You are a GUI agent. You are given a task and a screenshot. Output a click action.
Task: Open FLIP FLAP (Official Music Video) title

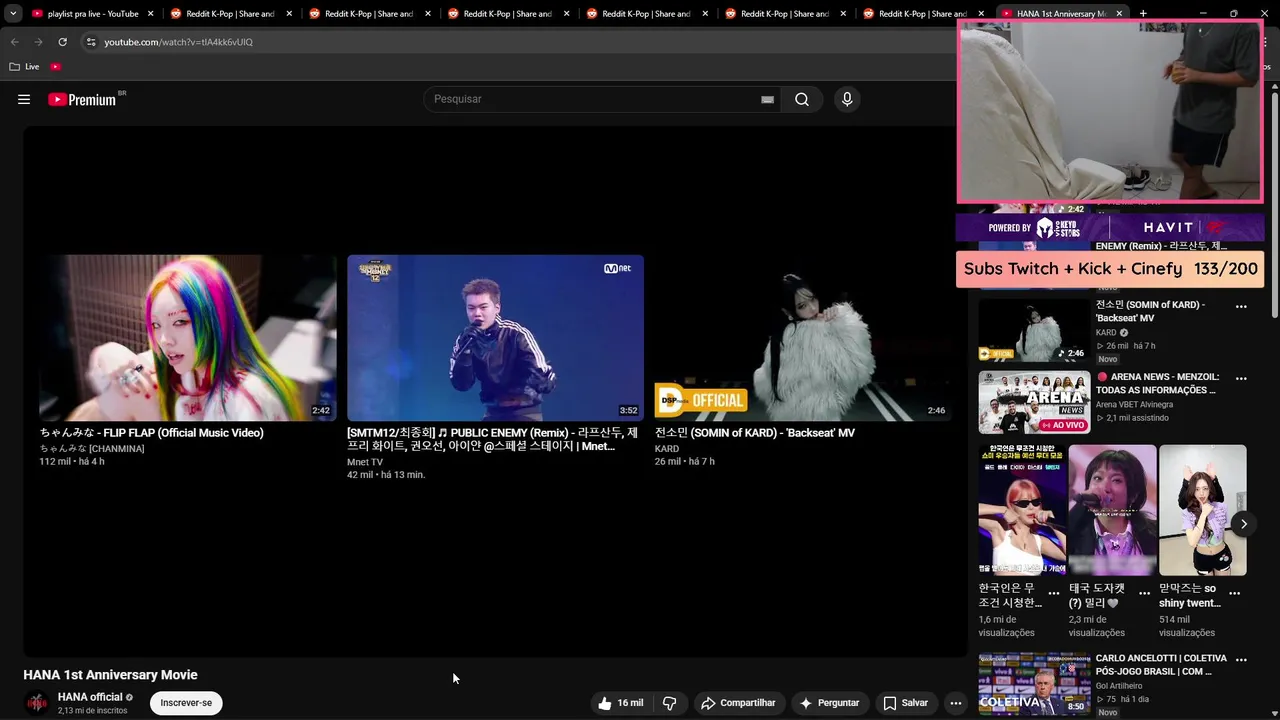152,433
